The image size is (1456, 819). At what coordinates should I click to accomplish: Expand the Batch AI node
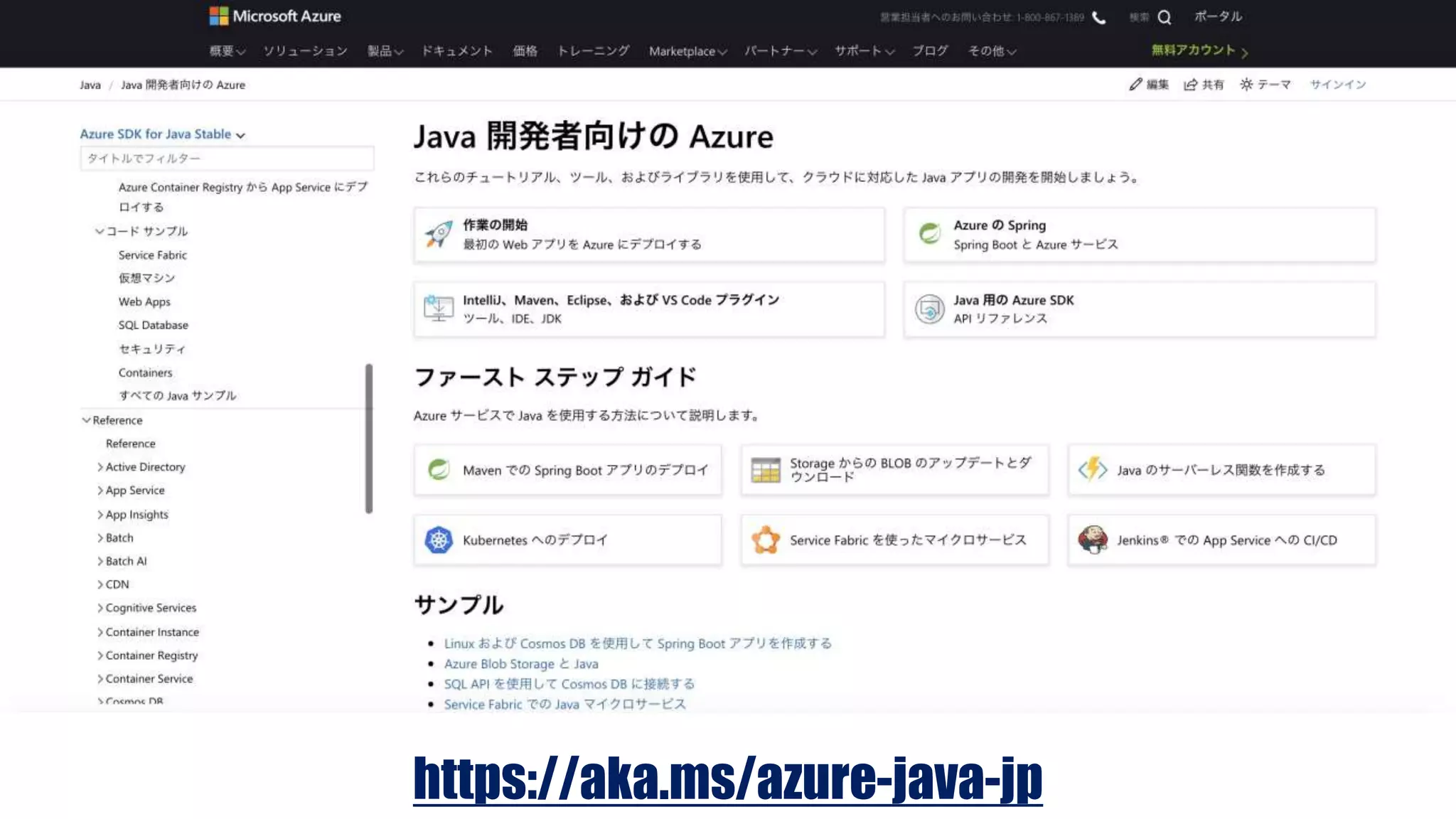point(100,562)
